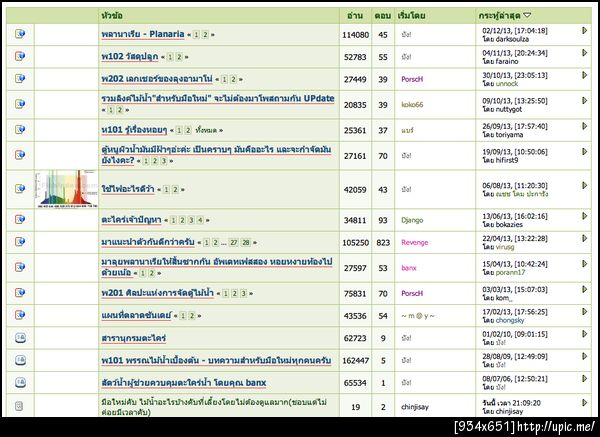Viewport: 600px width, 437px height.
Task: Click the topic icon beside the UPdate links thread
Action: [20, 104]
